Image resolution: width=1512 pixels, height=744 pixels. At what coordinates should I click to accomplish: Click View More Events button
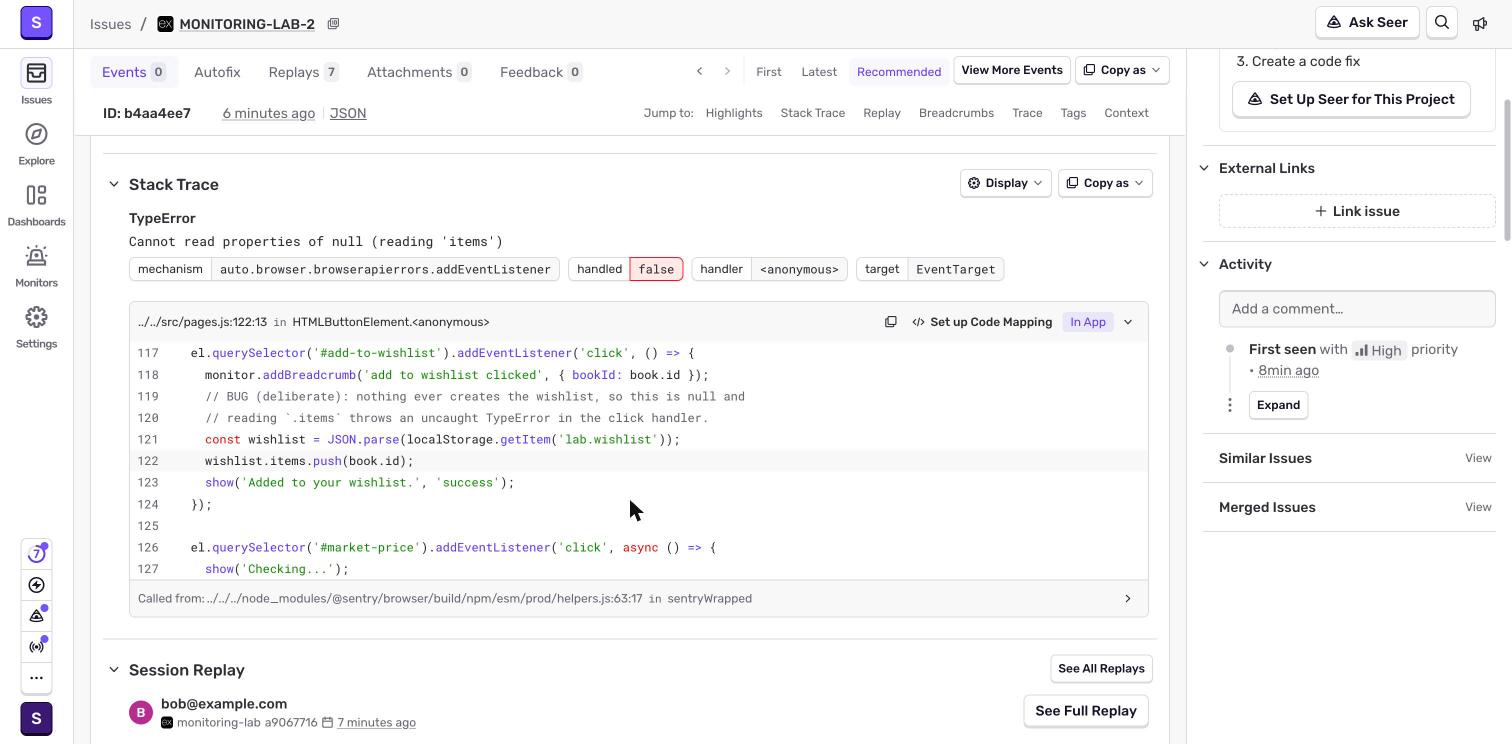[x=1012, y=70]
